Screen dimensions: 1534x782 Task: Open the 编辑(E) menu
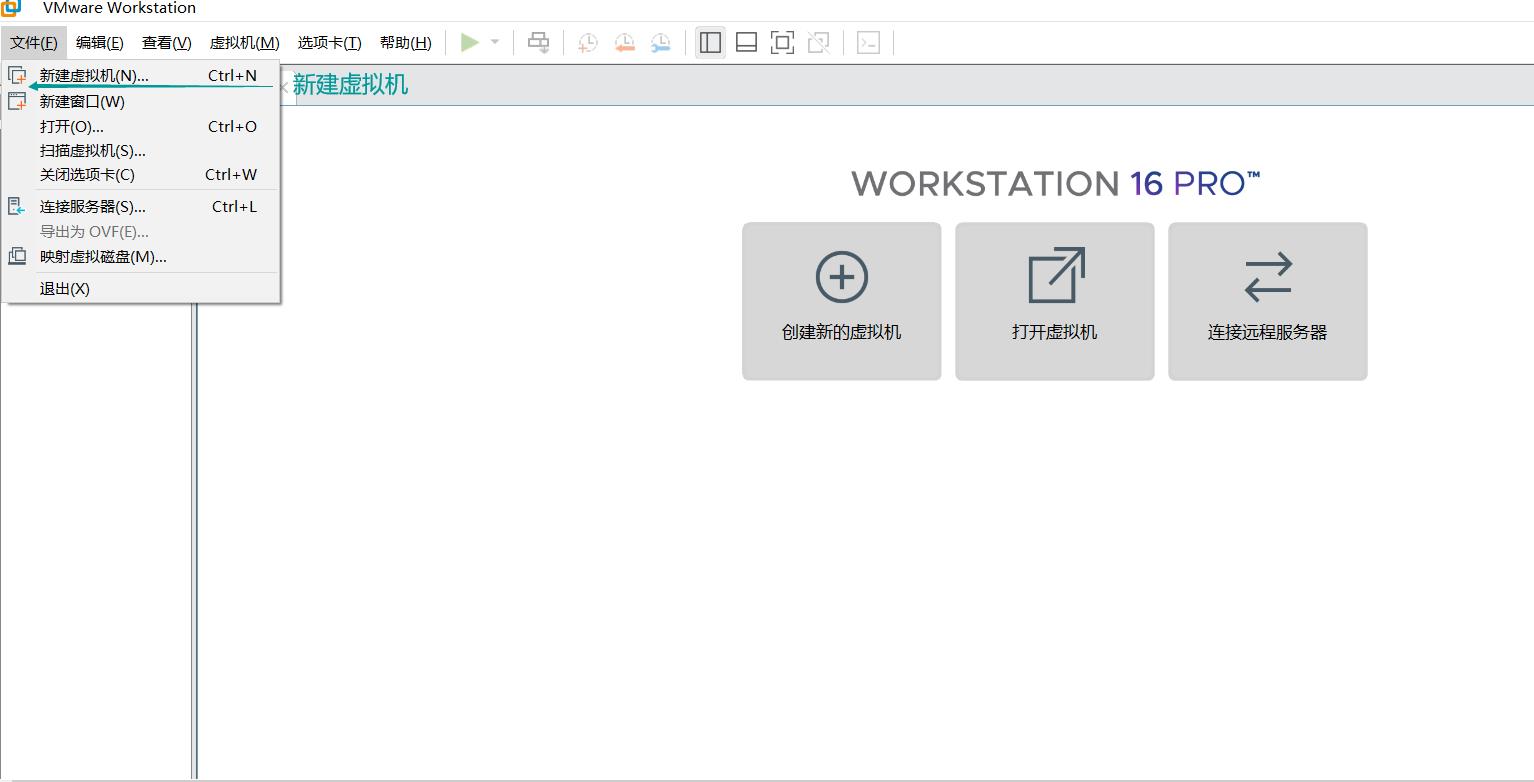pyautogui.click(x=100, y=42)
